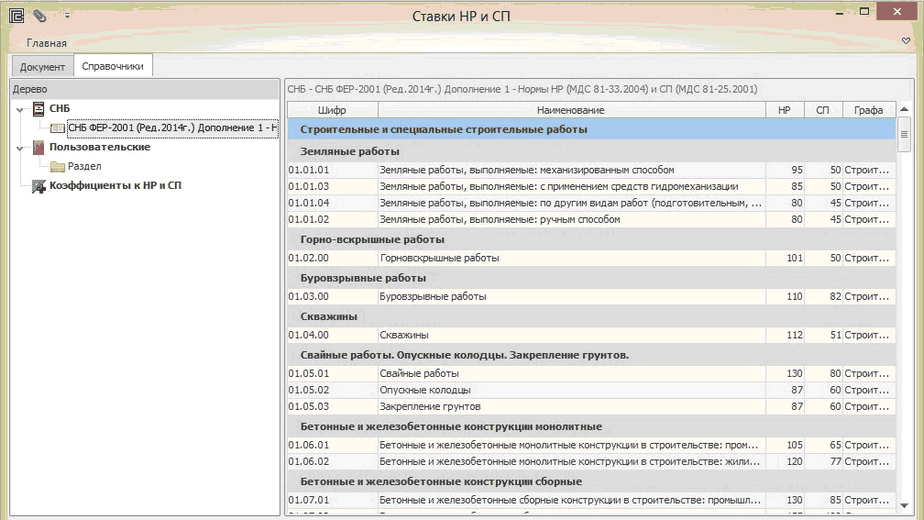Switch to the Документ tab
The width and height of the screenshot is (924, 520).
coord(42,67)
